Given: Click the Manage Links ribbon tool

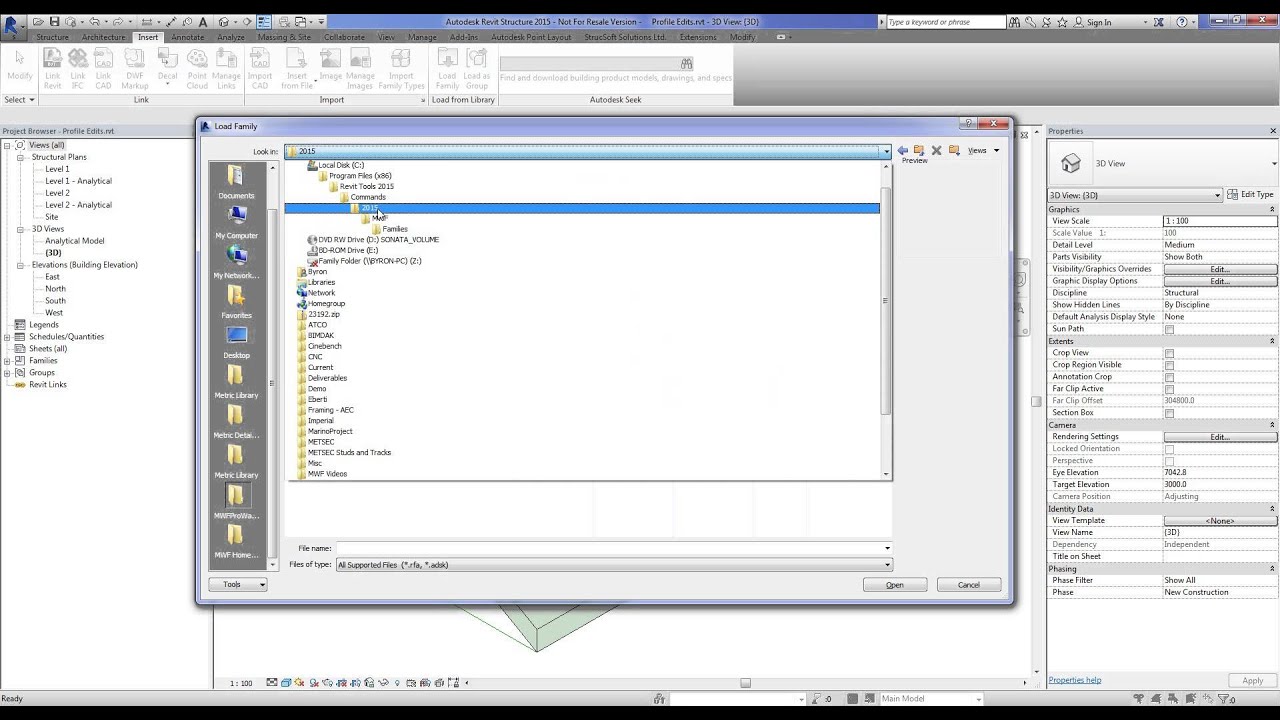Looking at the screenshot, I should click(226, 68).
